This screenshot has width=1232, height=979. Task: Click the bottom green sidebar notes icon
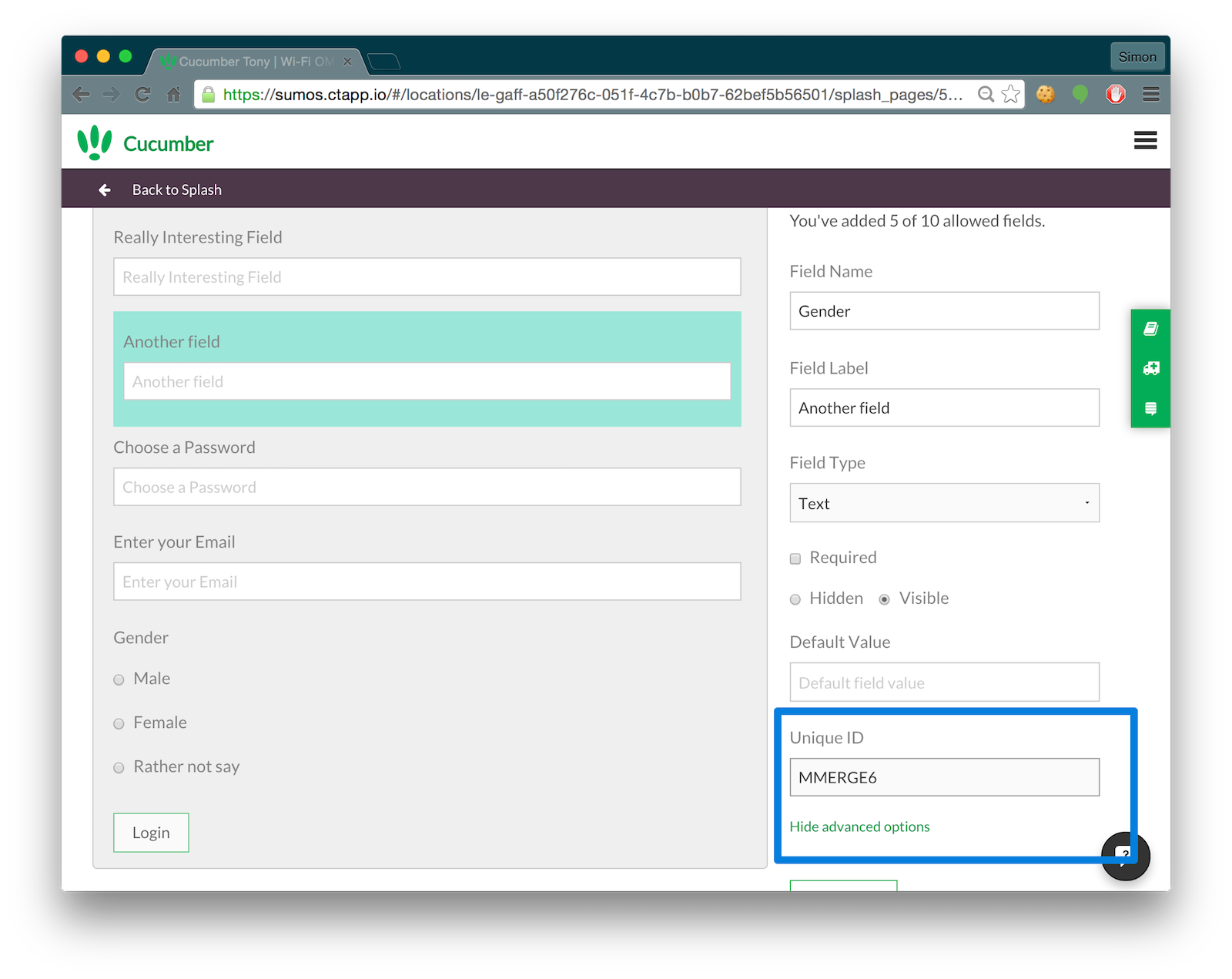click(1150, 408)
